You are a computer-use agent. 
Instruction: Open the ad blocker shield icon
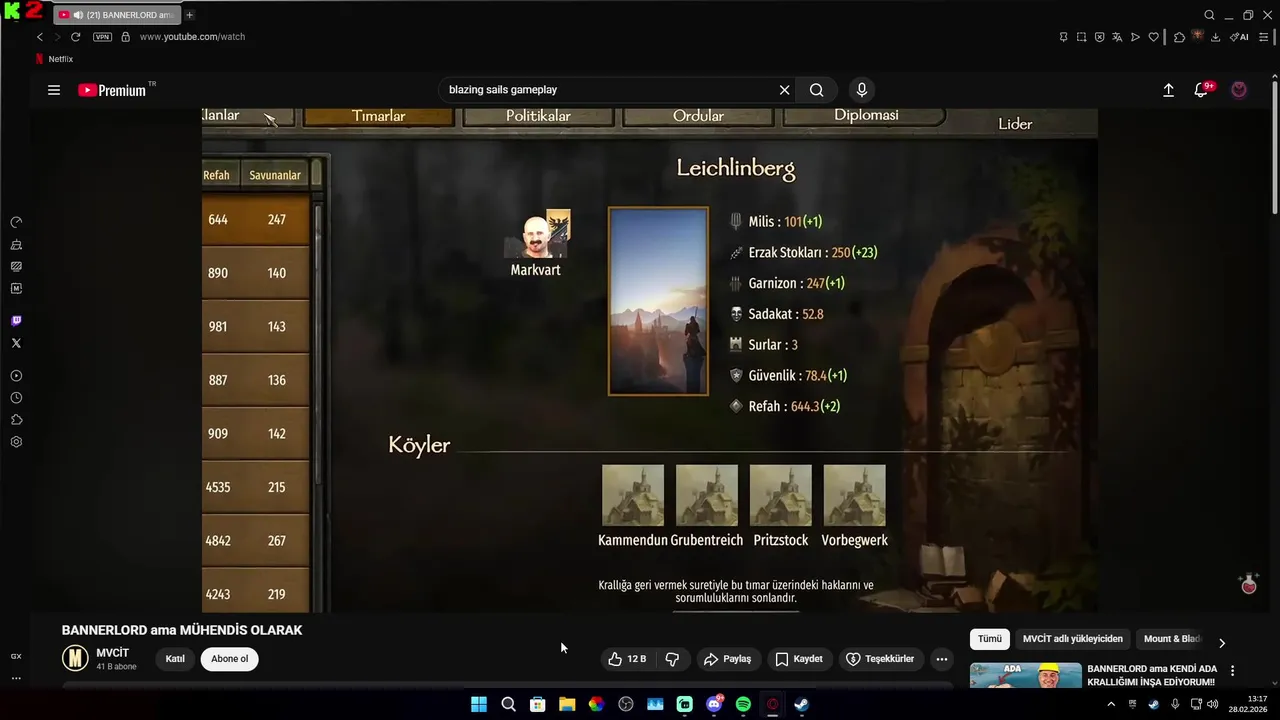point(1099,37)
